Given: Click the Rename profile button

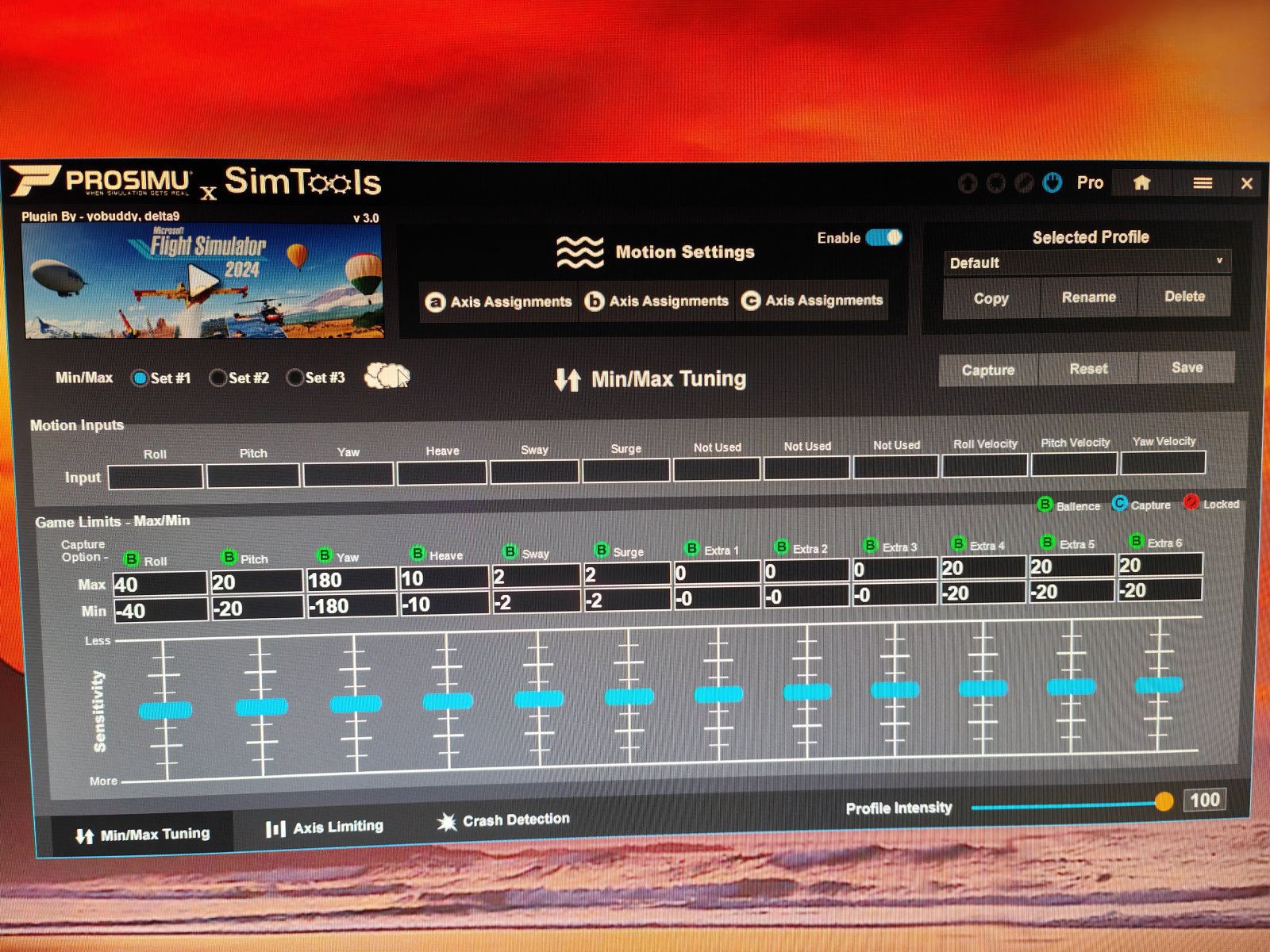Looking at the screenshot, I should tap(1089, 297).
